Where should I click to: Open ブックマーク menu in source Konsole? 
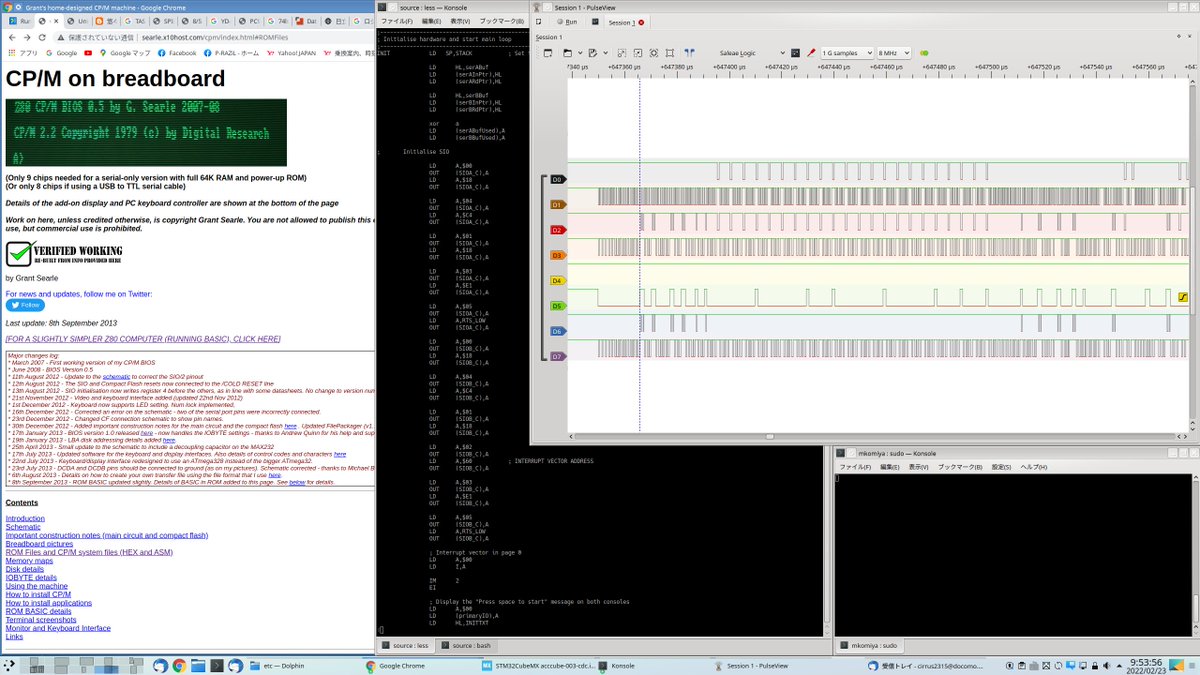click(x=501, y=21)
